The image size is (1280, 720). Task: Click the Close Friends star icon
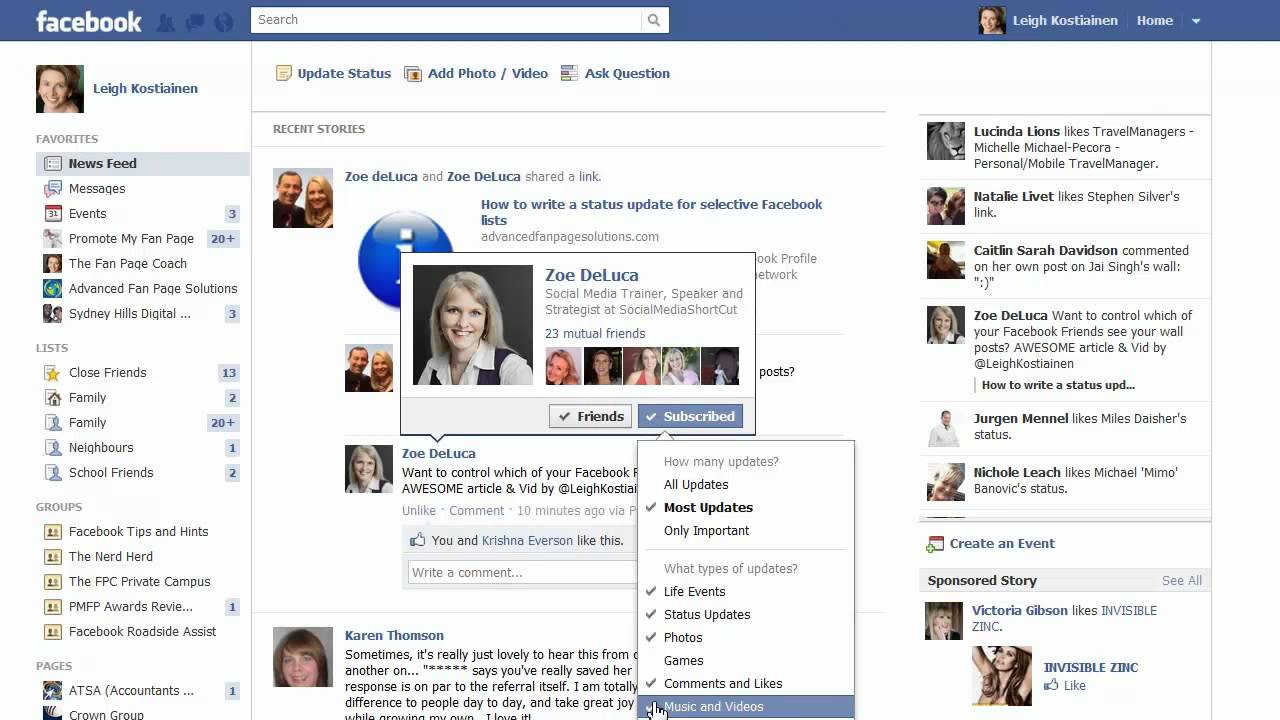coord(53,372)
